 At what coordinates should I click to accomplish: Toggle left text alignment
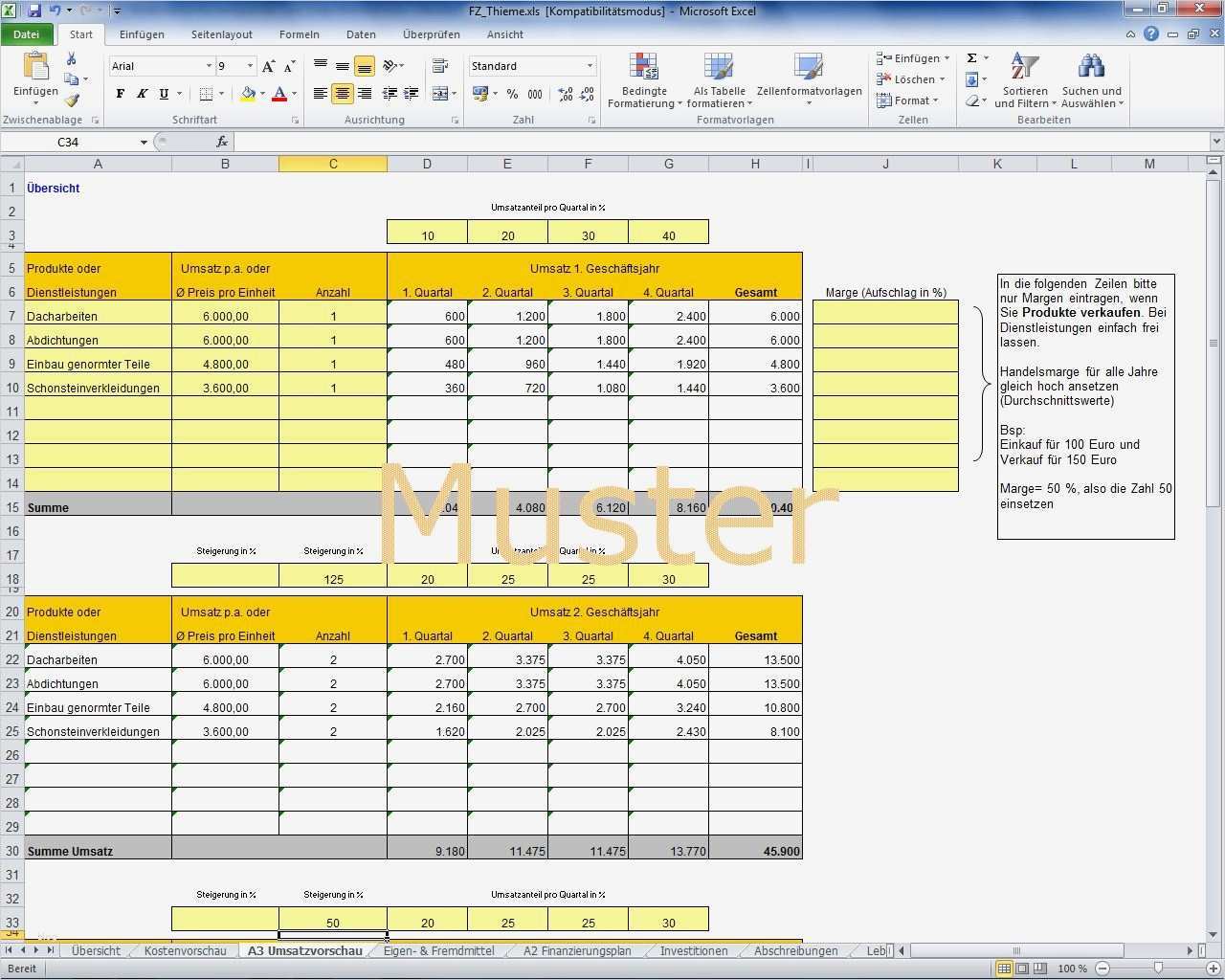pyautogui.click(x=321, y=94)
